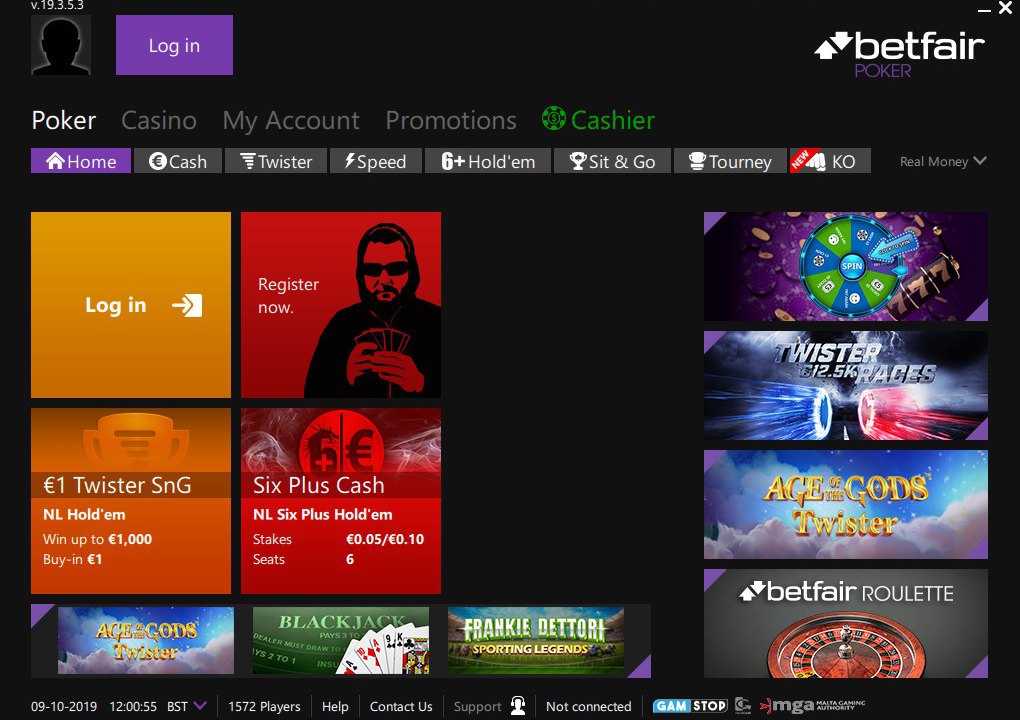Image resolution: width=1020 pixels, height=720 pixels.
Task: Select the Home lobby tab
Action: 81,161
